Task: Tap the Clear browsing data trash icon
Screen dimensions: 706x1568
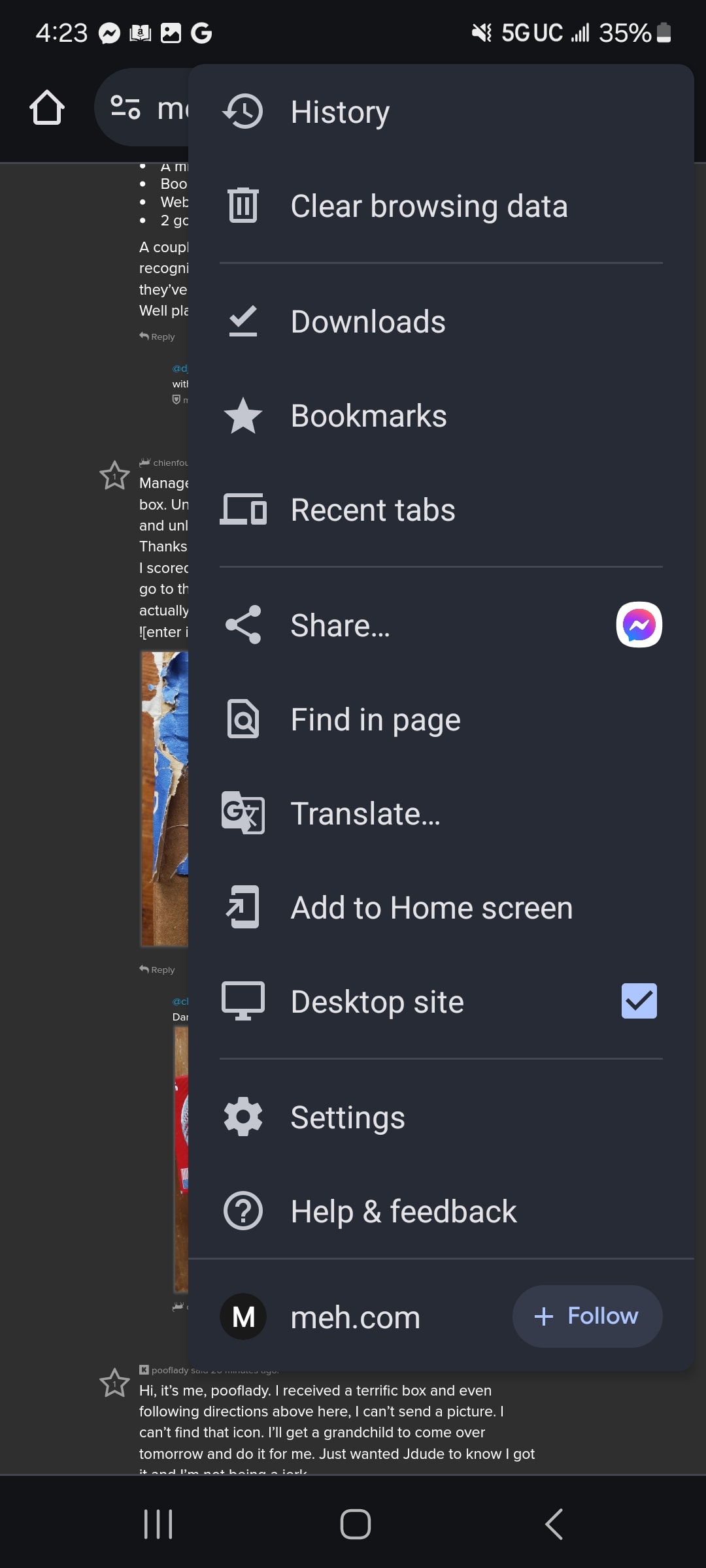Action: (243, 206)
